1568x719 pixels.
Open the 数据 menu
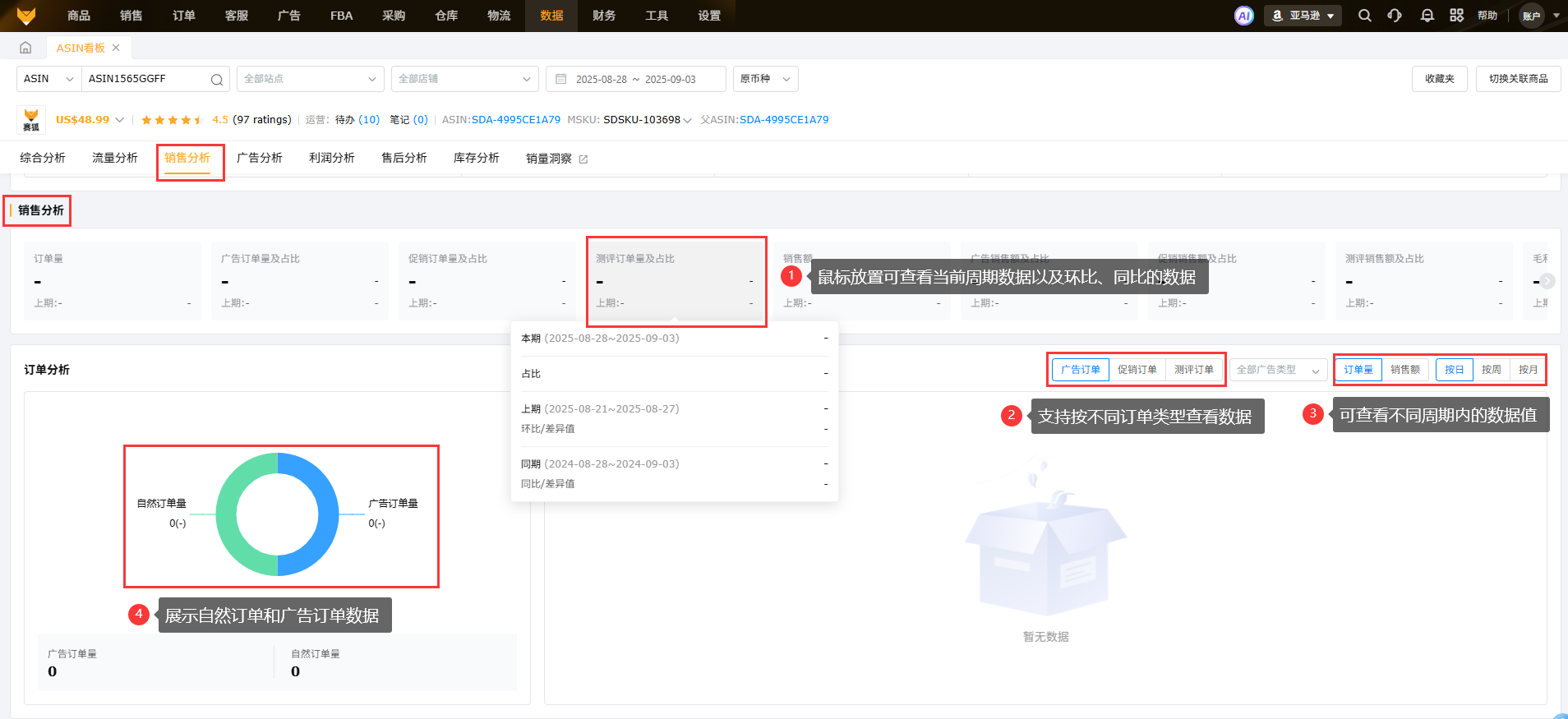coord(551,16)
